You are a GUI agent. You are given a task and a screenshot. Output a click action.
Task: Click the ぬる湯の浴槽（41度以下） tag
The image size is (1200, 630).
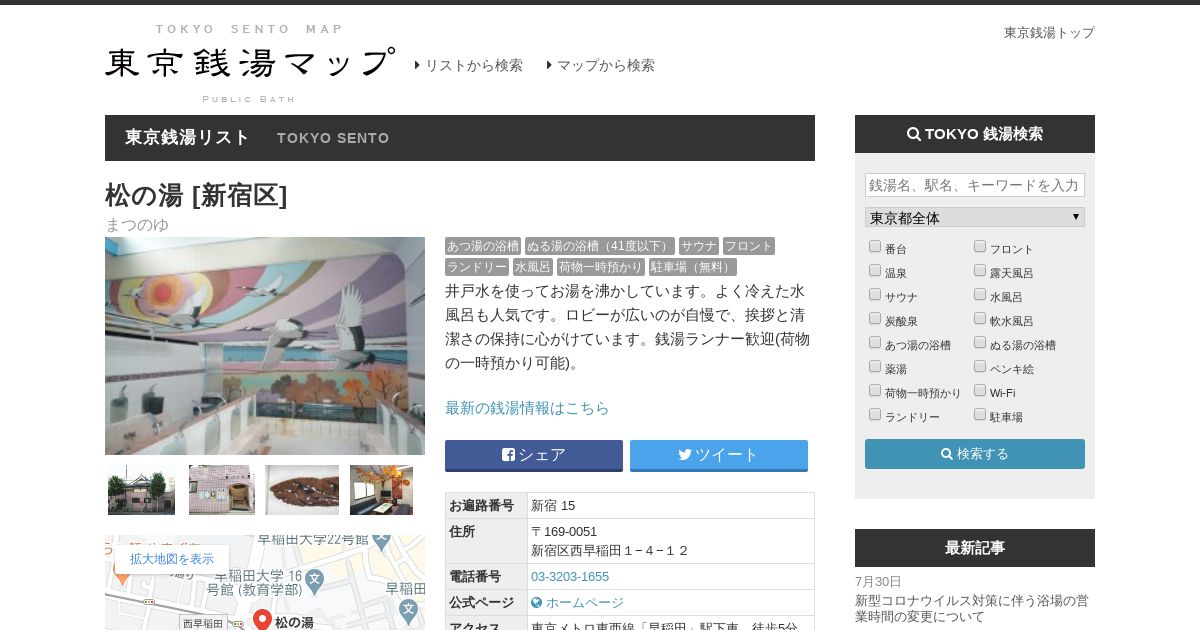pyautogui.click(x=600, y=246)
